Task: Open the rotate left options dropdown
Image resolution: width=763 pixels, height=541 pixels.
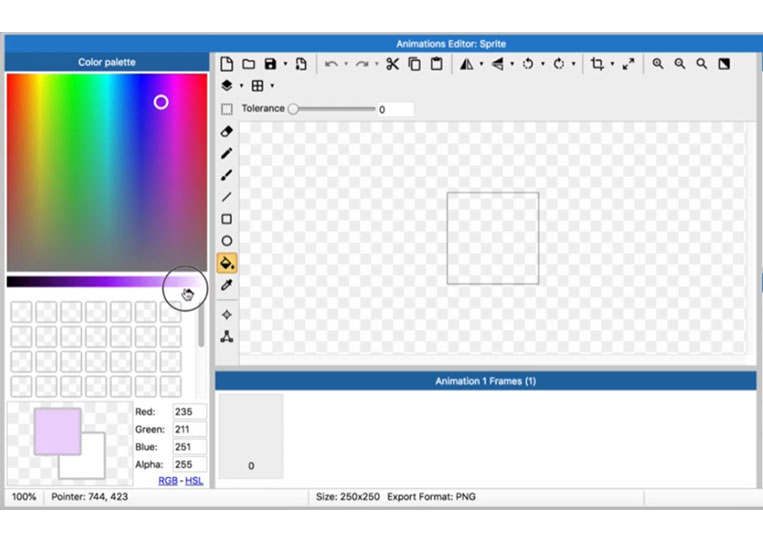Action: pyautogui.click(x=543, y=64)
